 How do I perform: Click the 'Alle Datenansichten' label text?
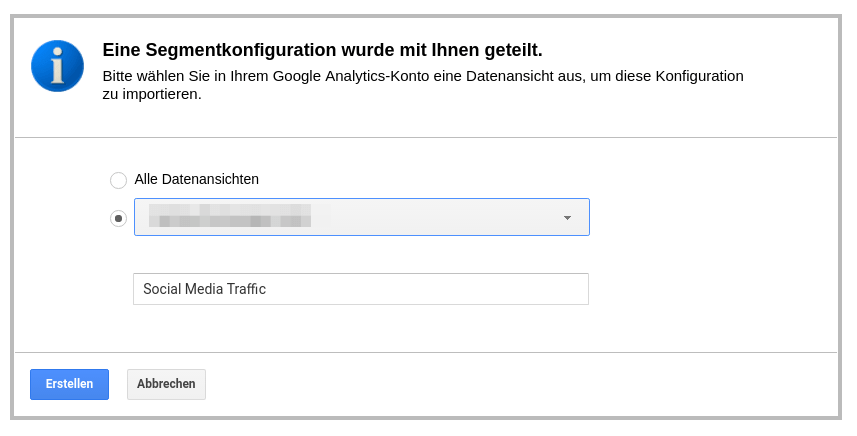197,179
